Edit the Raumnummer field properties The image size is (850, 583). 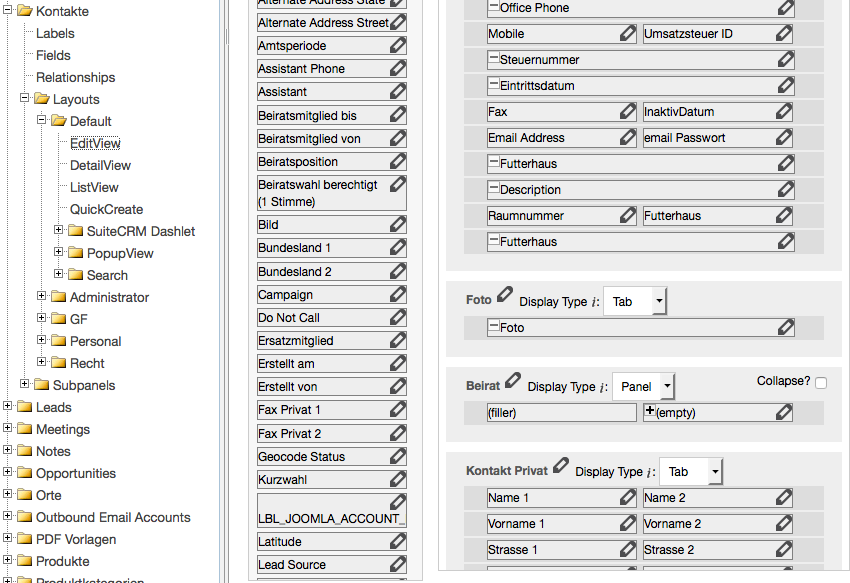point(627,216)
